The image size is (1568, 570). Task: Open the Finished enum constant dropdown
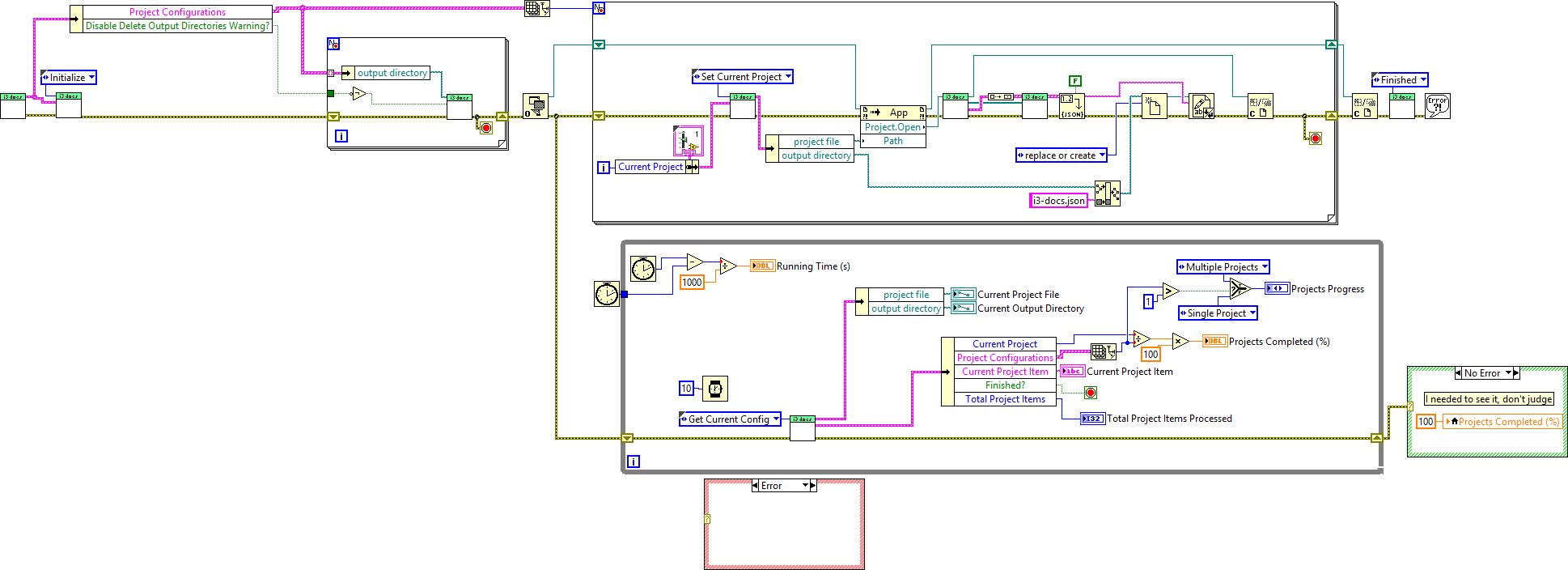point(1400,80)
